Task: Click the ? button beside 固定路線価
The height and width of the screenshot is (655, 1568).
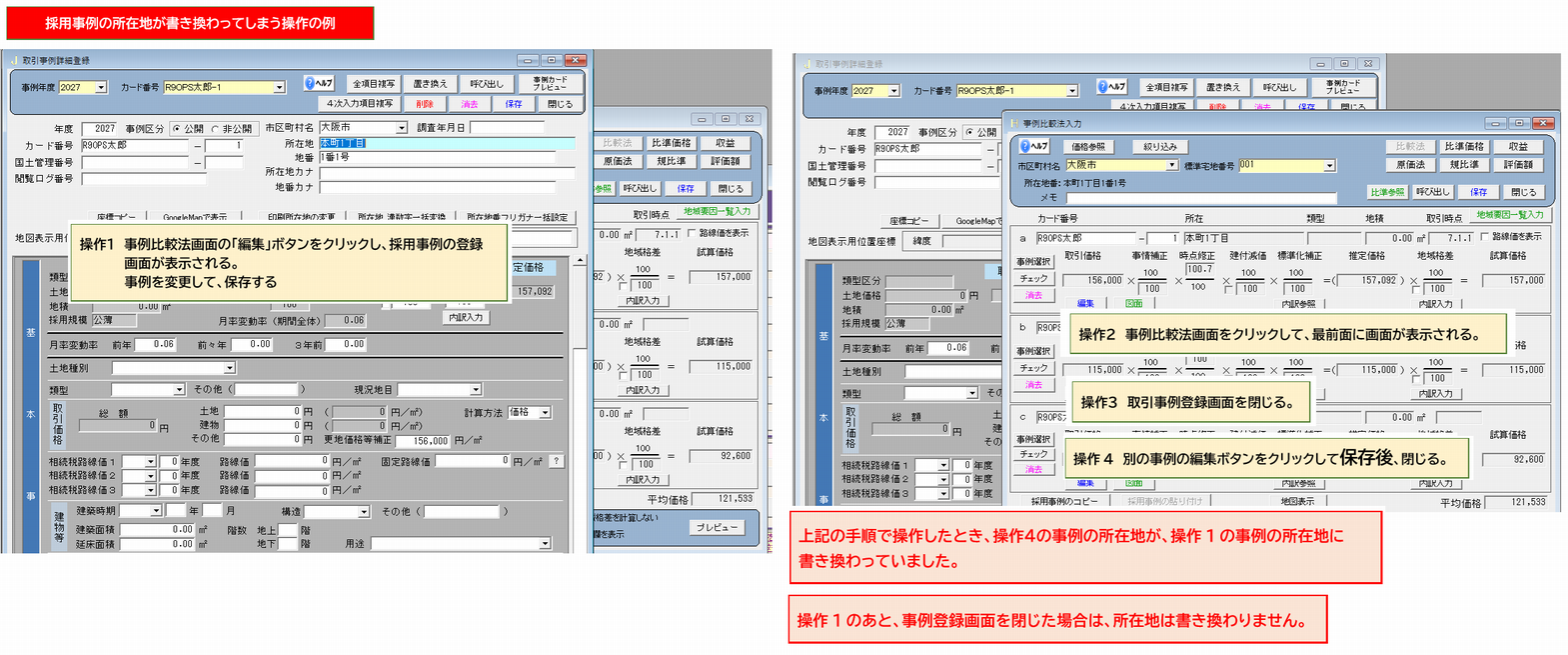Action: click(x=557, y=461)
